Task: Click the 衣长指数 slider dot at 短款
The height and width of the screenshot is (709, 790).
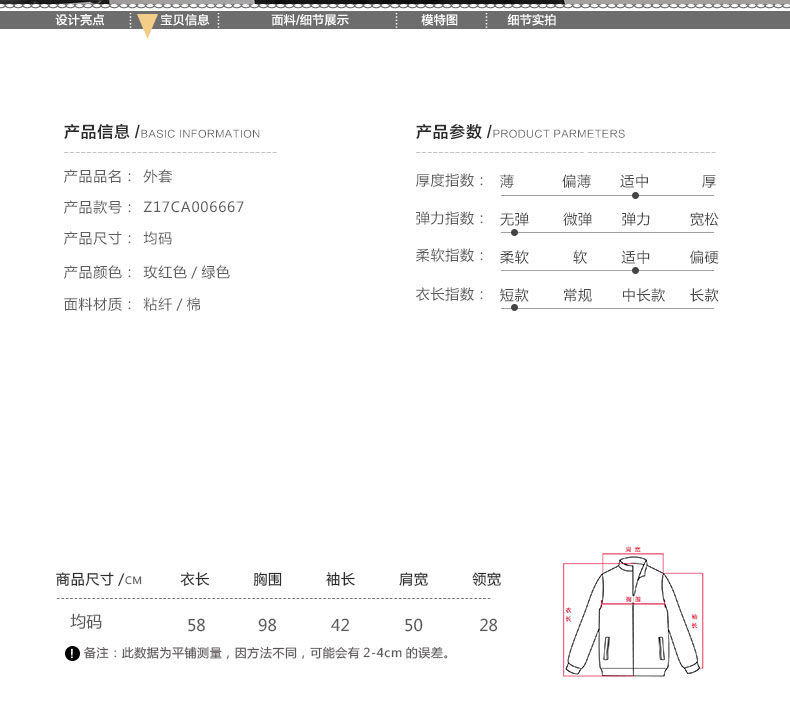Action: [514, 308]
